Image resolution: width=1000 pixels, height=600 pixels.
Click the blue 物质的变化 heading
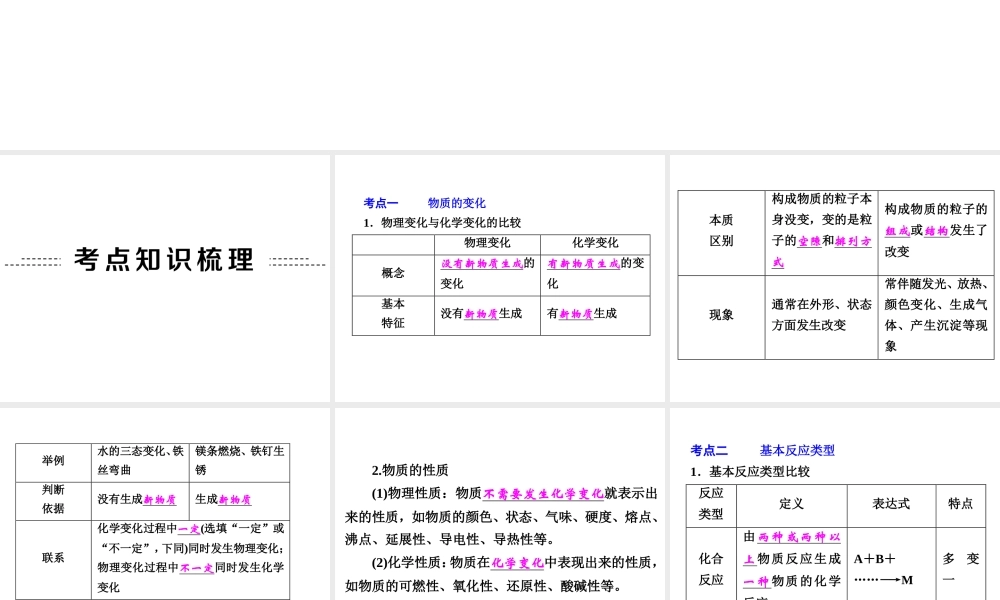tap(457, 203)
